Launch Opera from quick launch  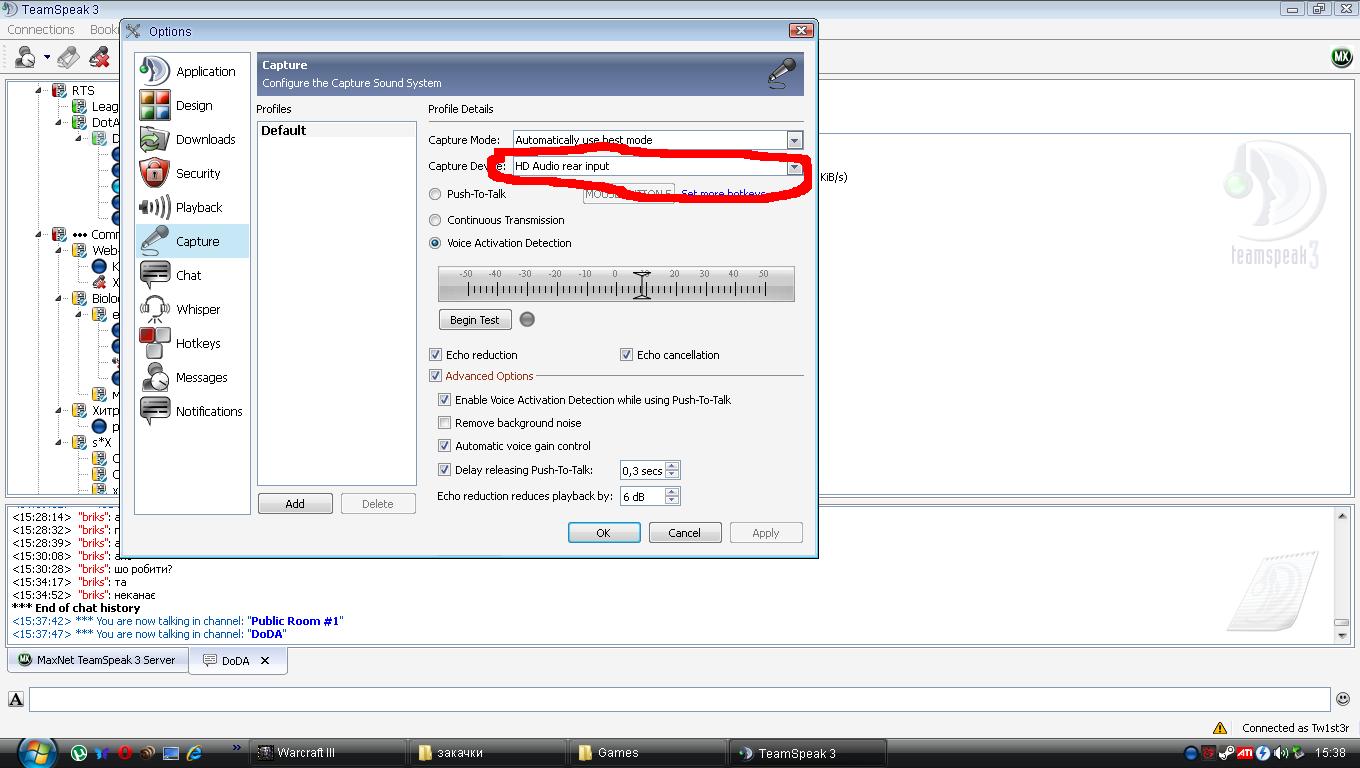coord(125,753)
